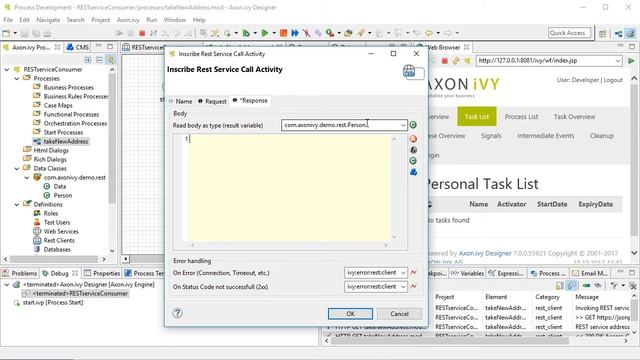The image size is (640, 360).
Task: Click inside the yellow response code editor
Action: (289, 188)
